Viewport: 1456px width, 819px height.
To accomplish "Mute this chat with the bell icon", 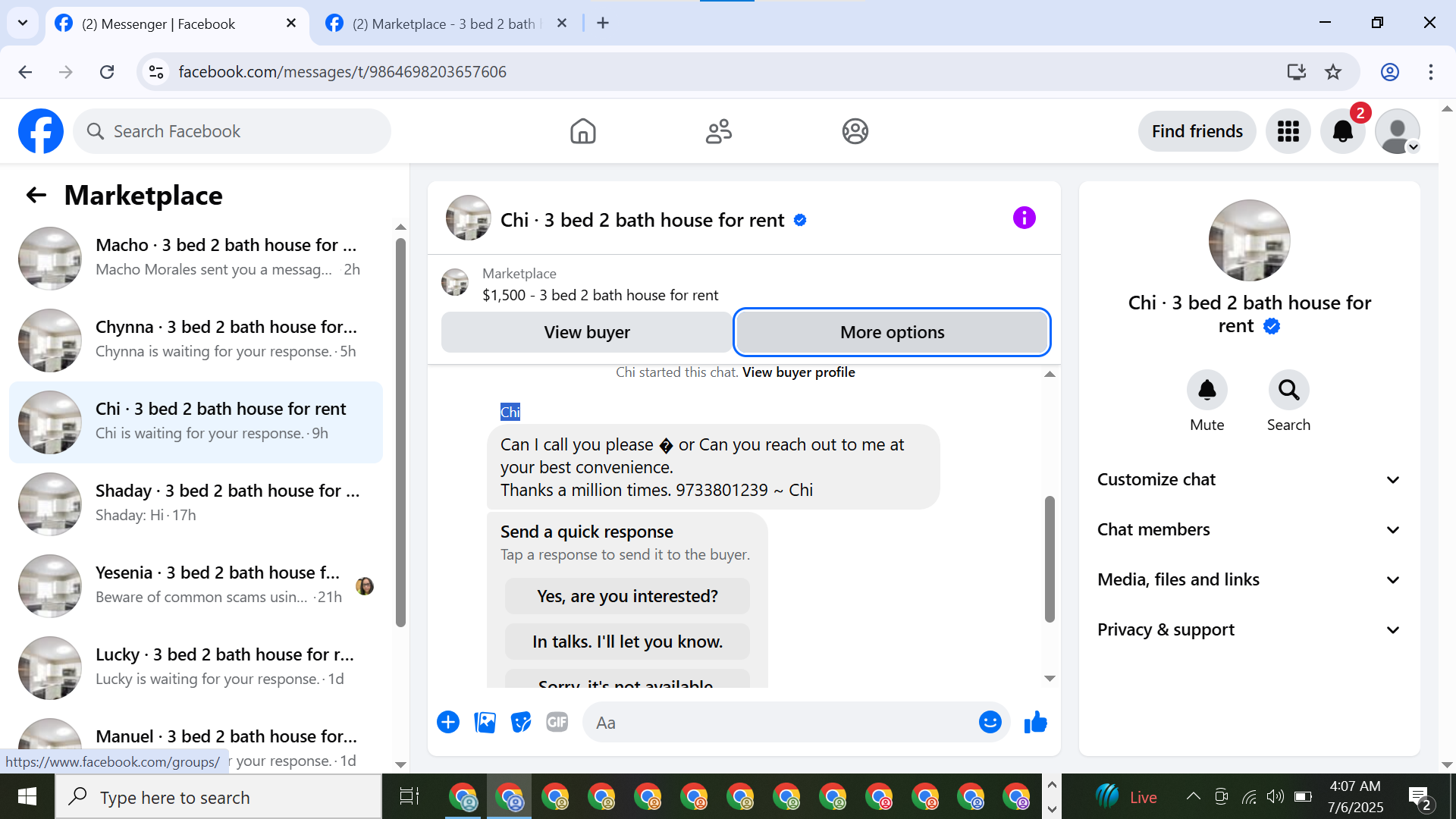I will click(x=1207, y=390).
